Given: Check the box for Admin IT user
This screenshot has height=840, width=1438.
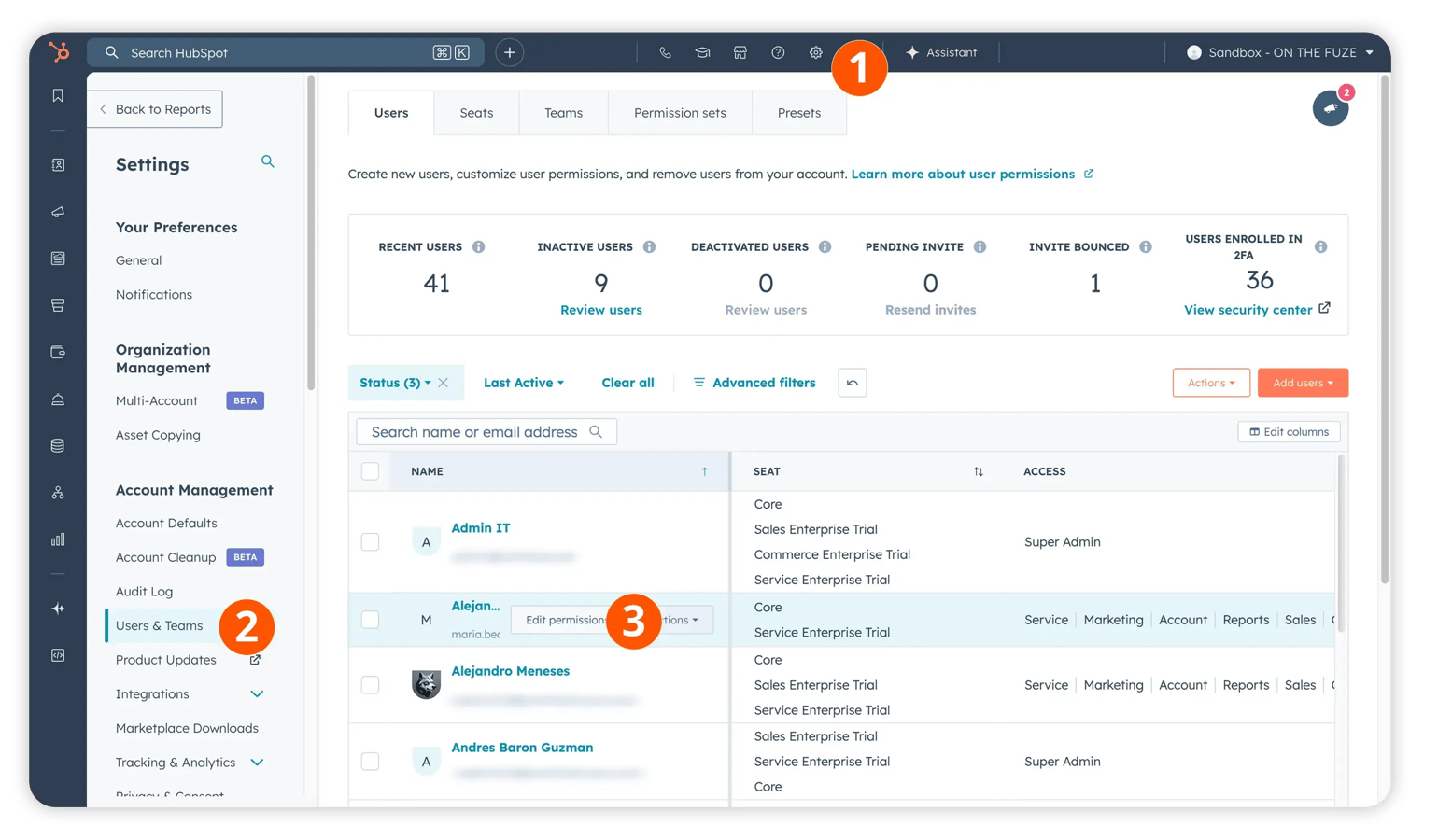Looking at the screenshot, I should click(x=371, y=542).
